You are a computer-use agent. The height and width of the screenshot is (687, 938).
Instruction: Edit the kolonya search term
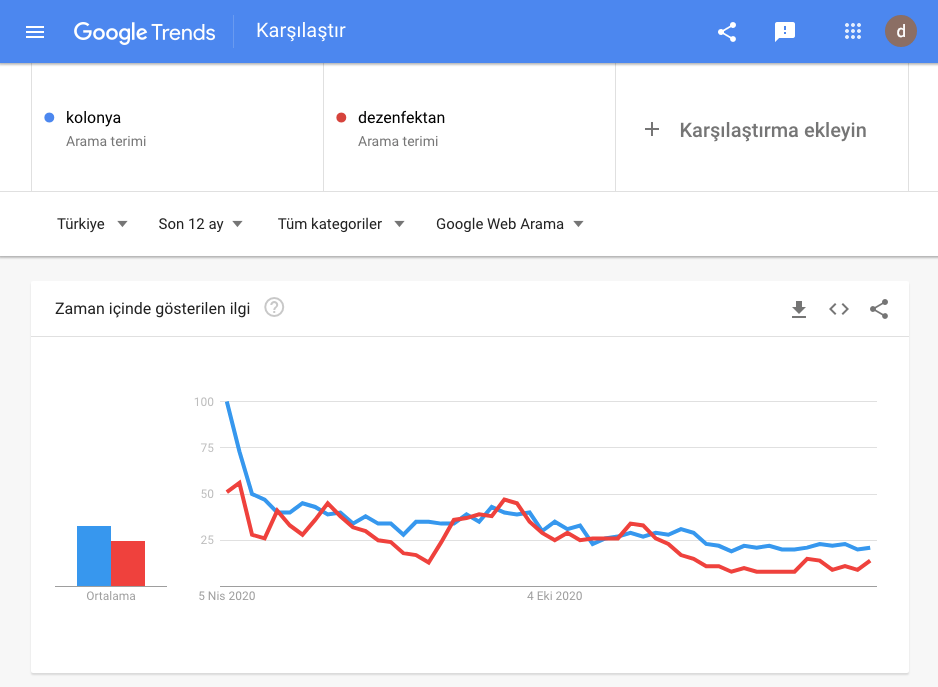pyautogui.click(x=94, y=118)
